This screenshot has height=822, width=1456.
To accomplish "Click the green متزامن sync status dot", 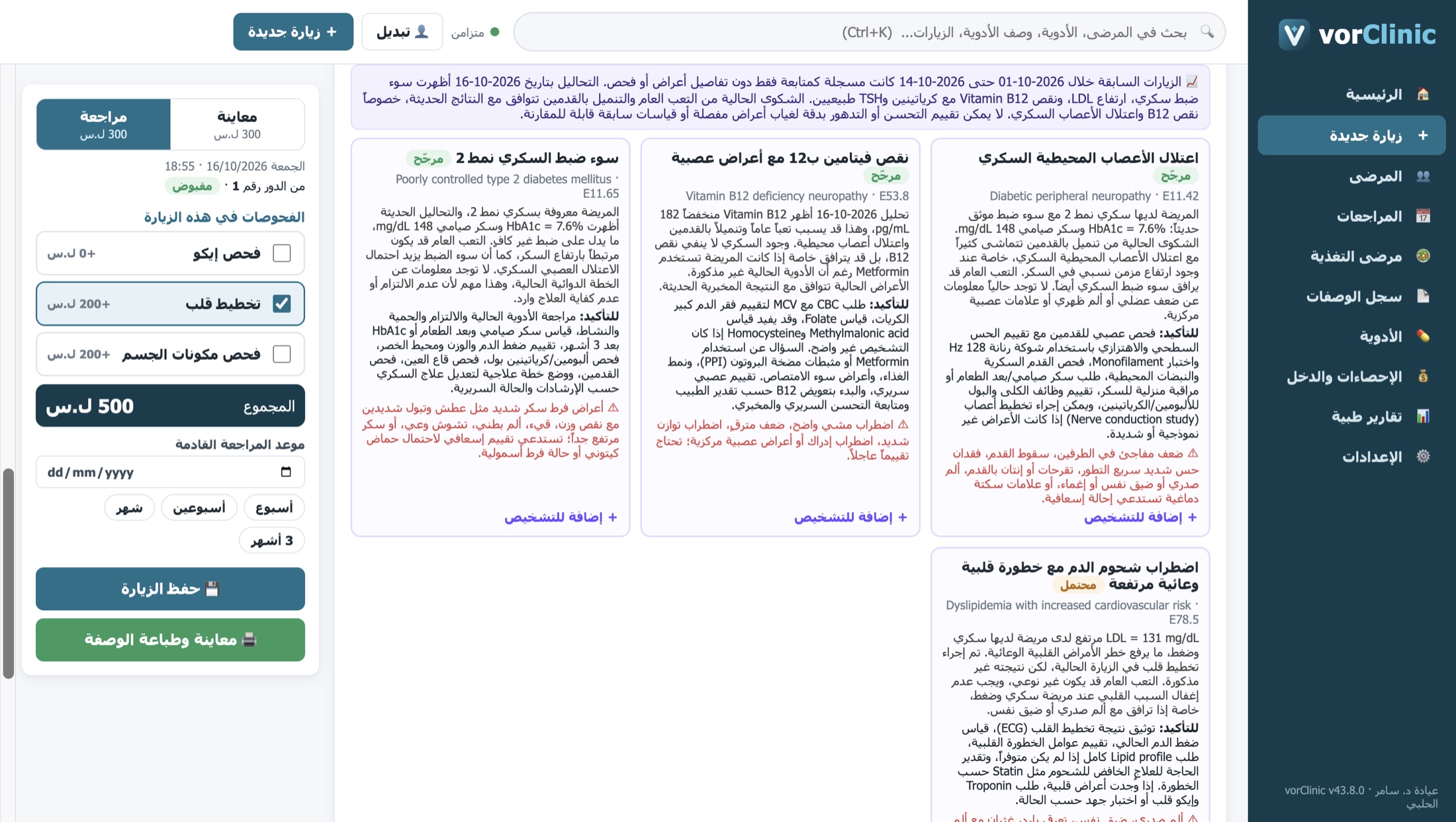I will pyautogui.click(x=495, y=32).
